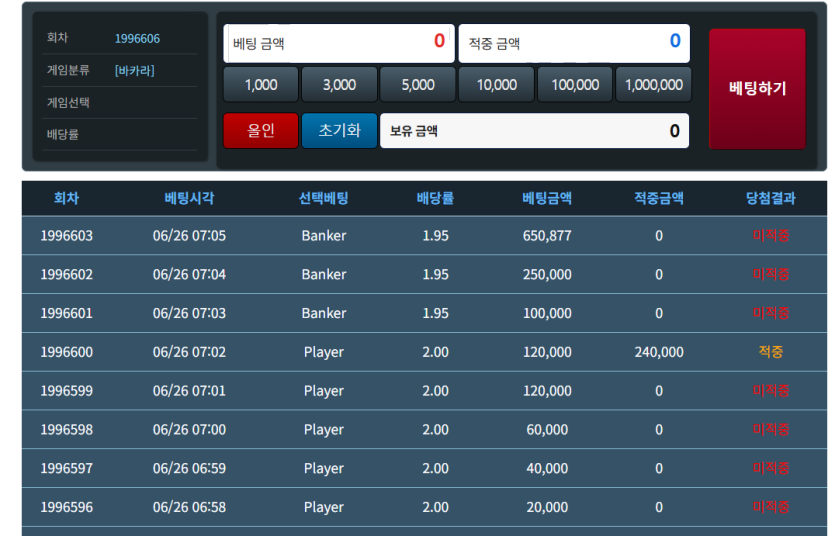Click the 게임선택 label
The height and width of the screenshot is (536, 835).
click(68, 102)
